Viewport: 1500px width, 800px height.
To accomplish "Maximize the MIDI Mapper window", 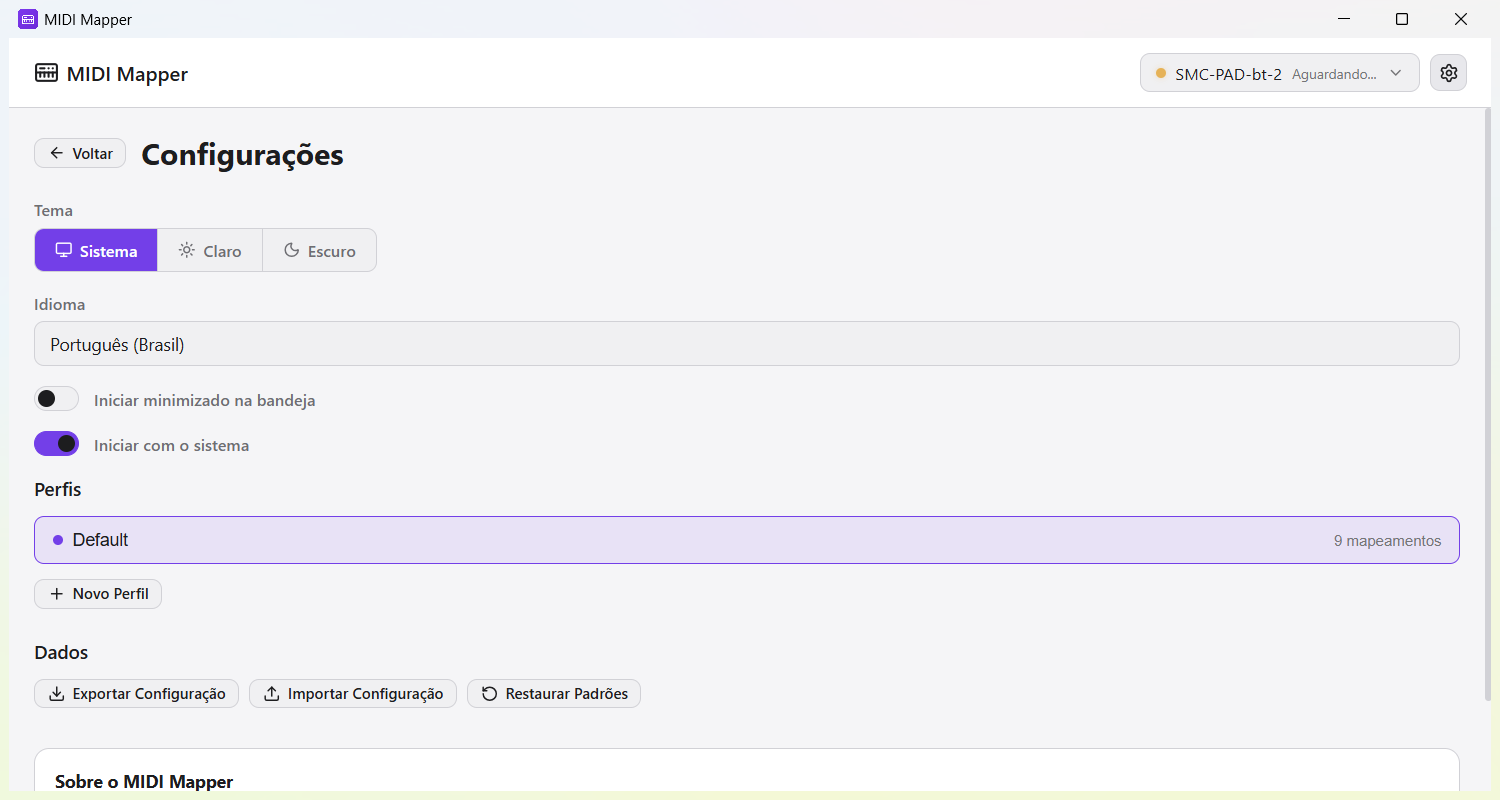I will coord(1402,19).
